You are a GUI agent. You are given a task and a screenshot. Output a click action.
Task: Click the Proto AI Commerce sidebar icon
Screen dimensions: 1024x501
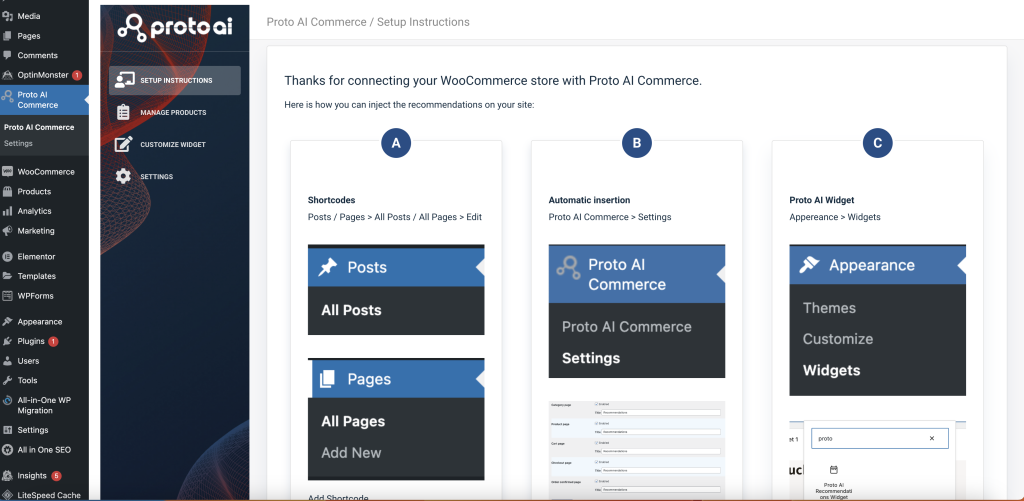[x=7, y=97]
